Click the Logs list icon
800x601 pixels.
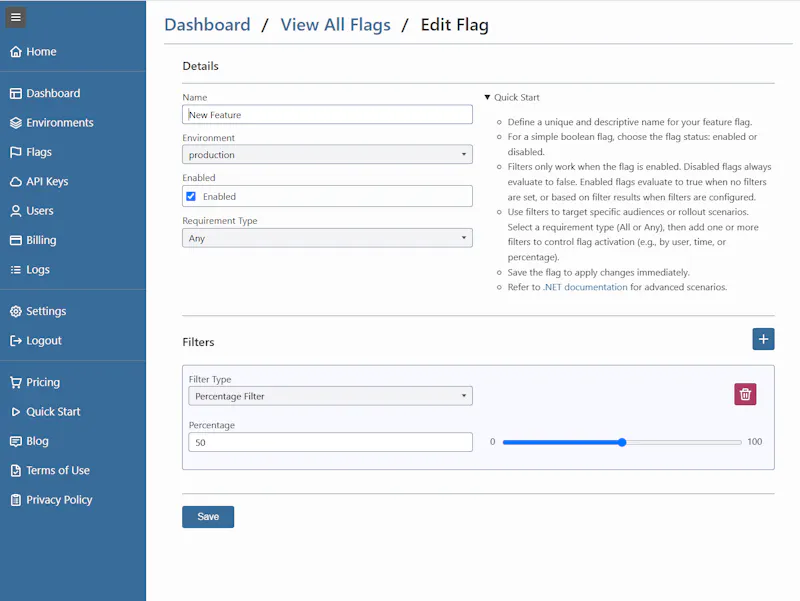click(16, 270)
